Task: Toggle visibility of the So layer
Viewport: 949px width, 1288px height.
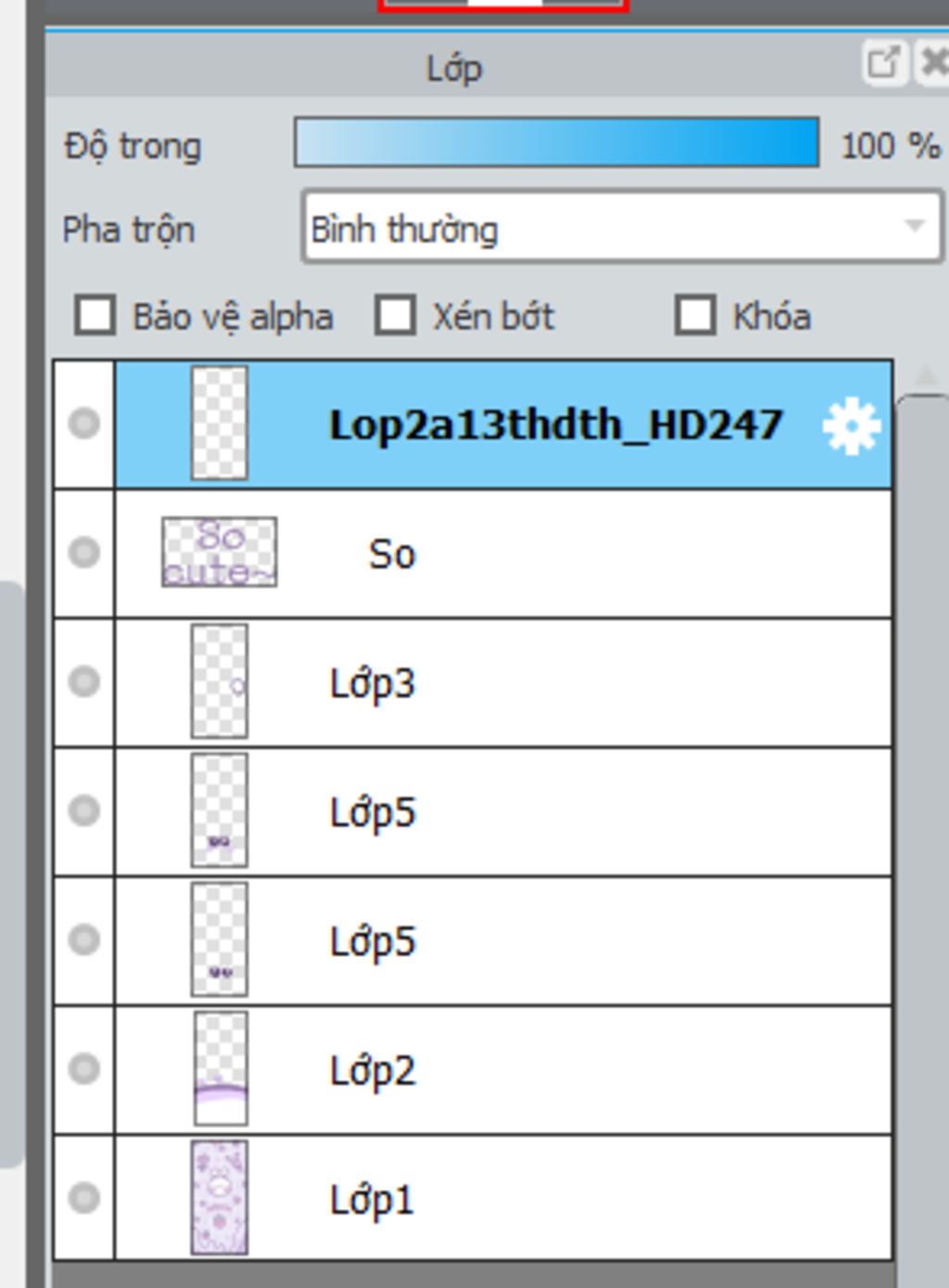Action: (x=84, y=552)
